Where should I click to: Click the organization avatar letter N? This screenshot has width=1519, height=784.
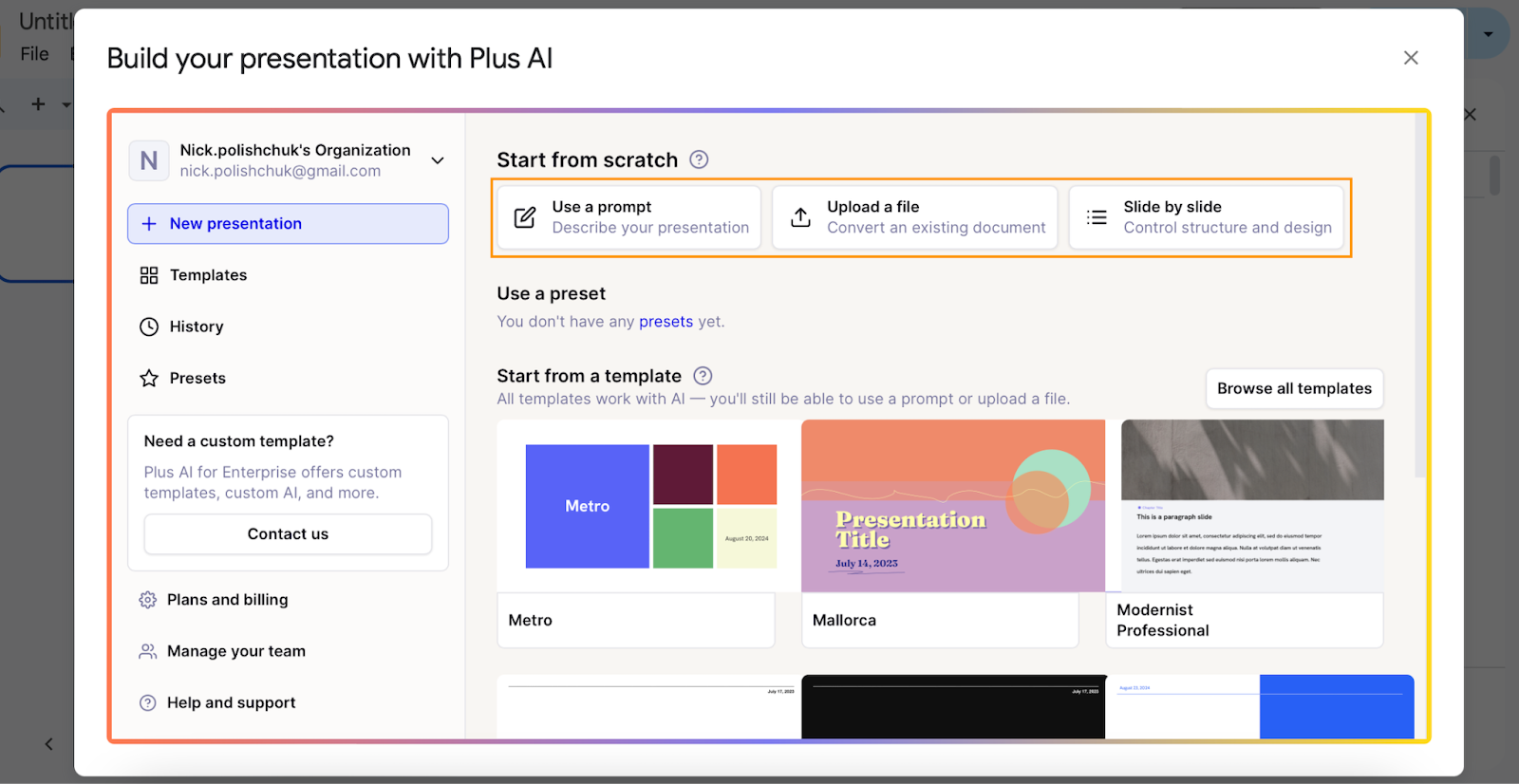click(149, 160)
